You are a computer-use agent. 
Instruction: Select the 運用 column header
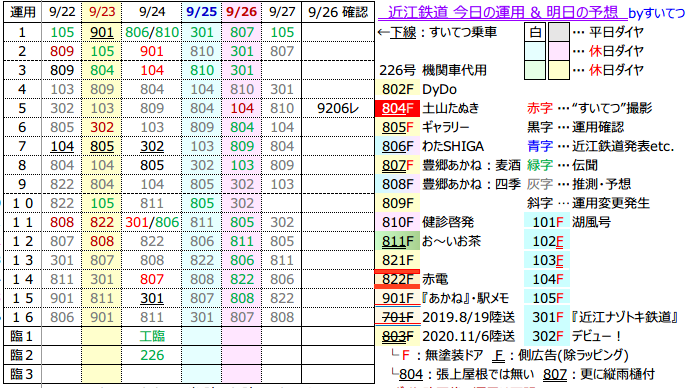[23, 12]
